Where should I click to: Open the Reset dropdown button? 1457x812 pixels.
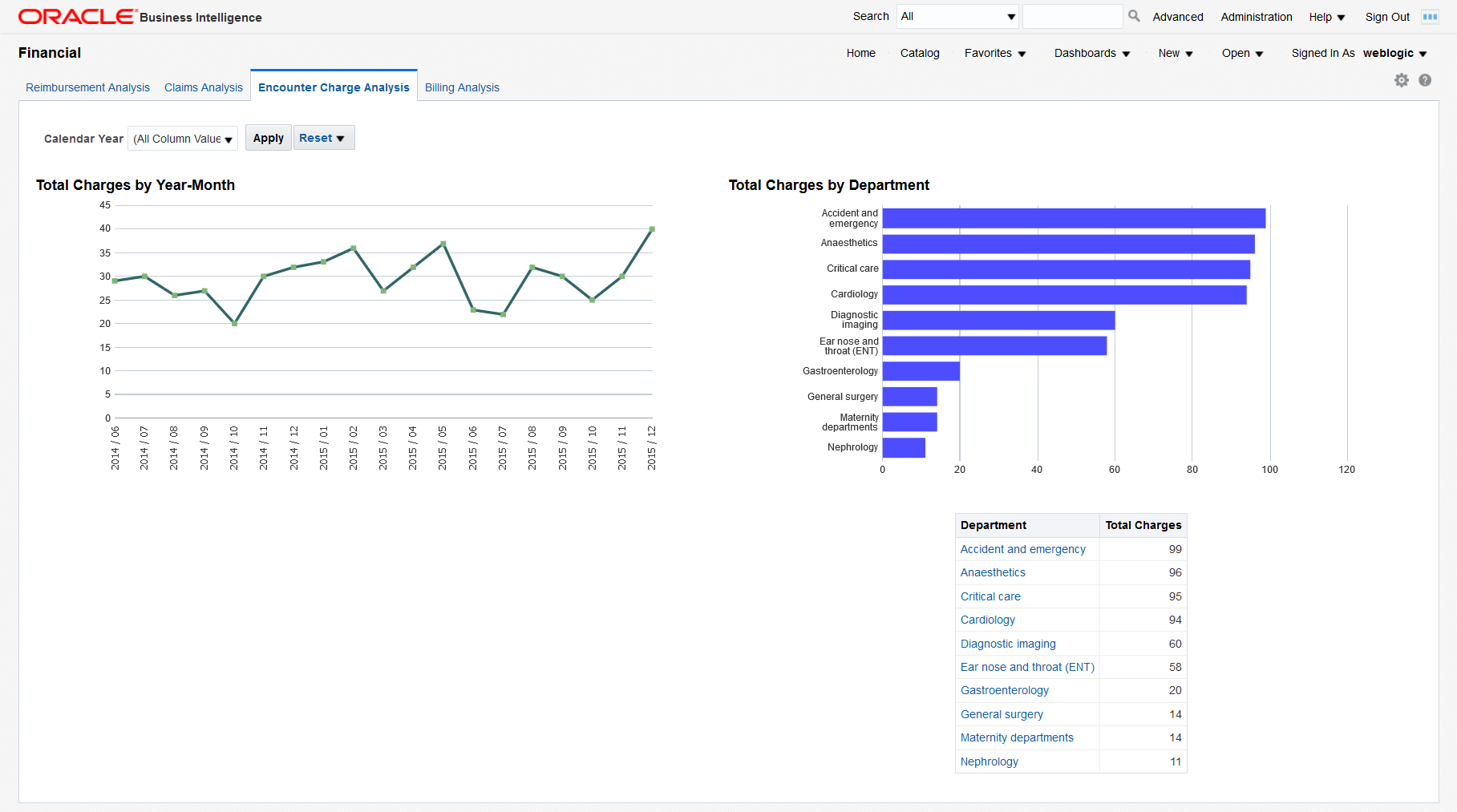[324, 138]
